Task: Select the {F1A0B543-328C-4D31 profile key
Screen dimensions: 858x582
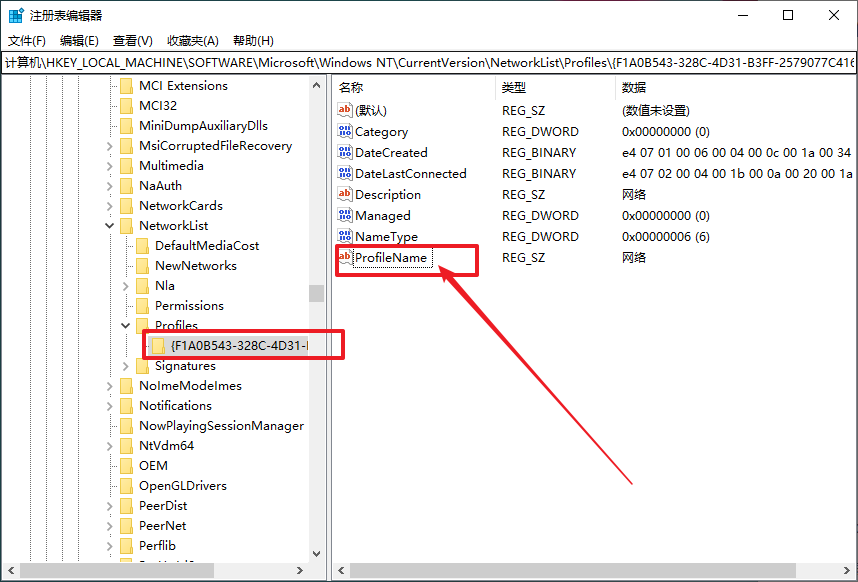Action: coord(238,346)
